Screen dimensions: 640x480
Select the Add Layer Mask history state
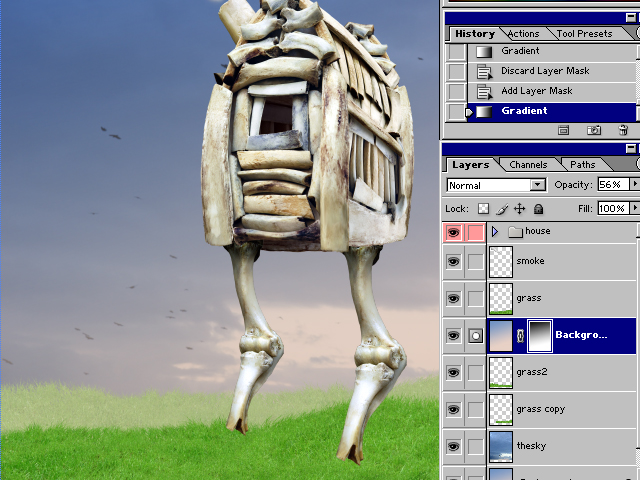(536, 91)
